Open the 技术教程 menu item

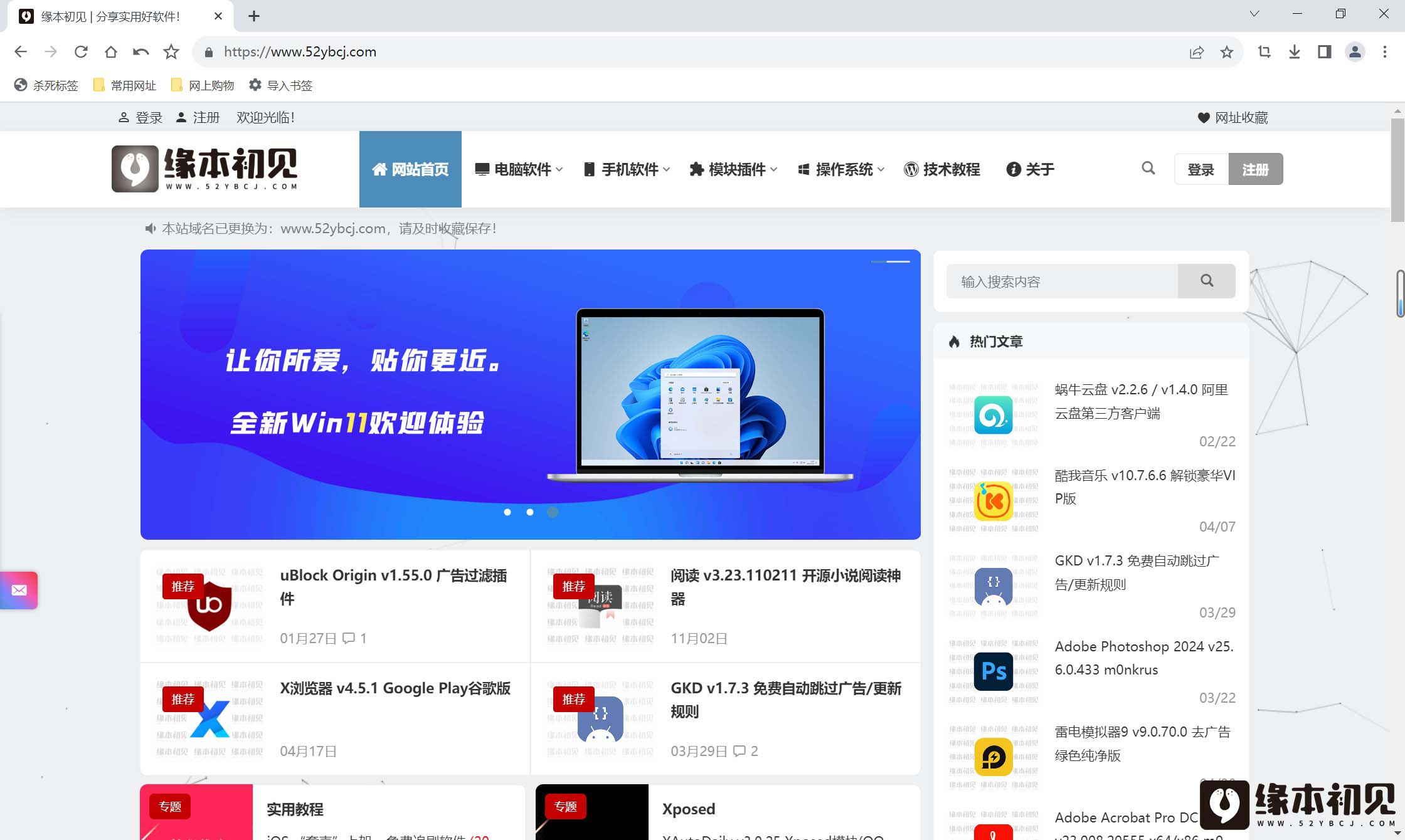pos(941,169)
